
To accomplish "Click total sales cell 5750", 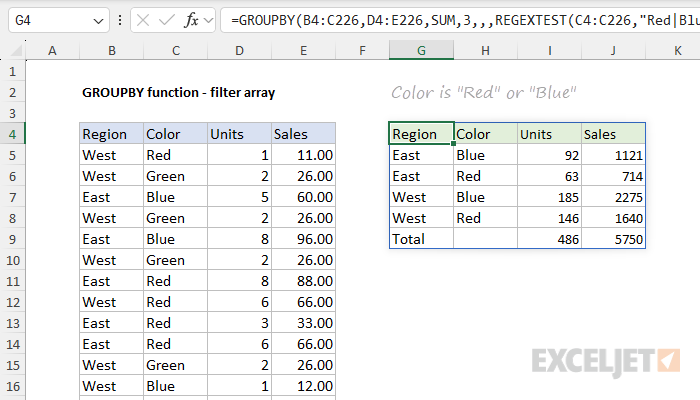I will tap(613, 239).
